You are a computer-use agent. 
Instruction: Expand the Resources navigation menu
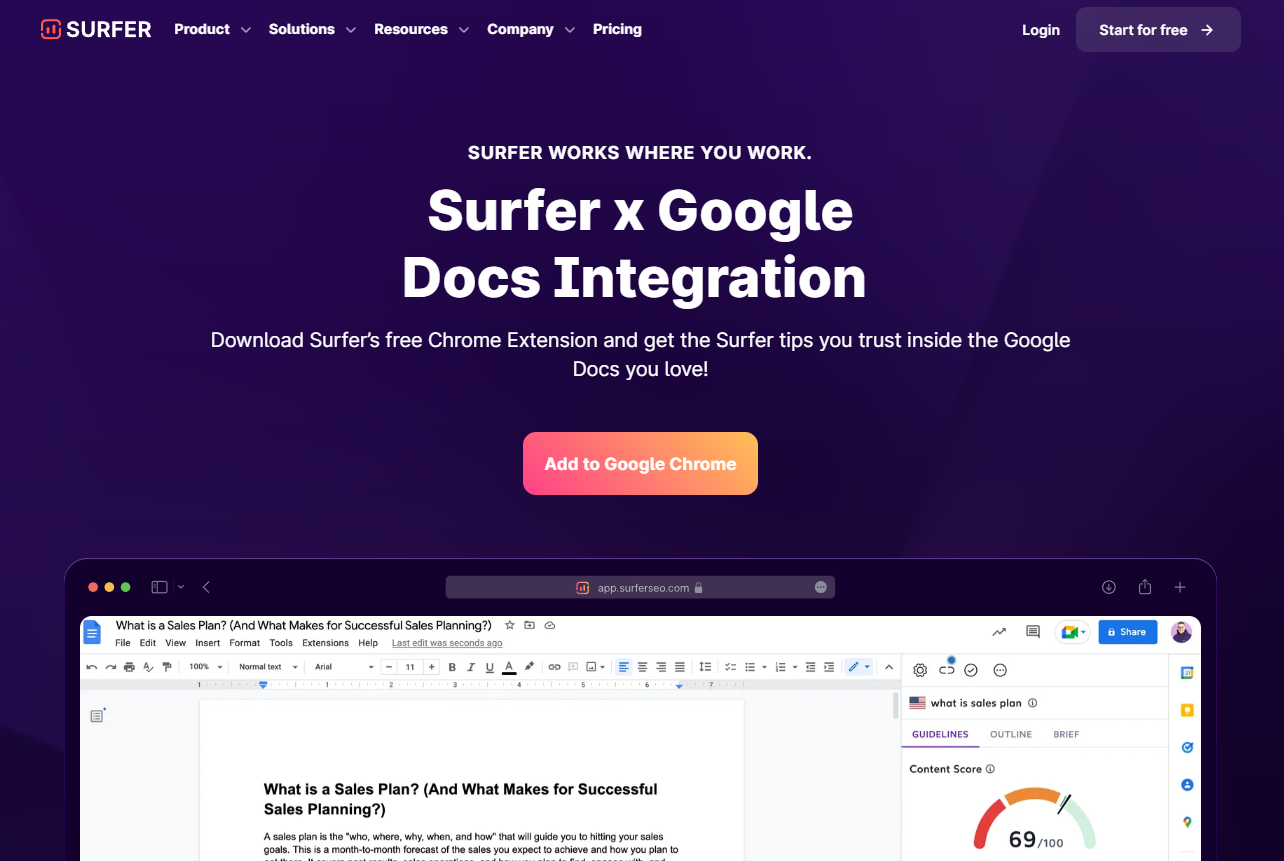[x=421, y=29]
